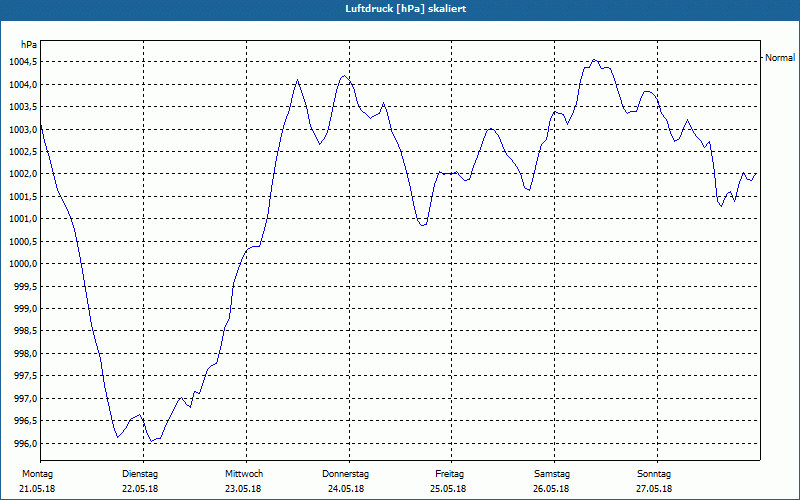The image size is (800, 500).
Task: Click the date 23.05.18
Action: tap(243, 489)
